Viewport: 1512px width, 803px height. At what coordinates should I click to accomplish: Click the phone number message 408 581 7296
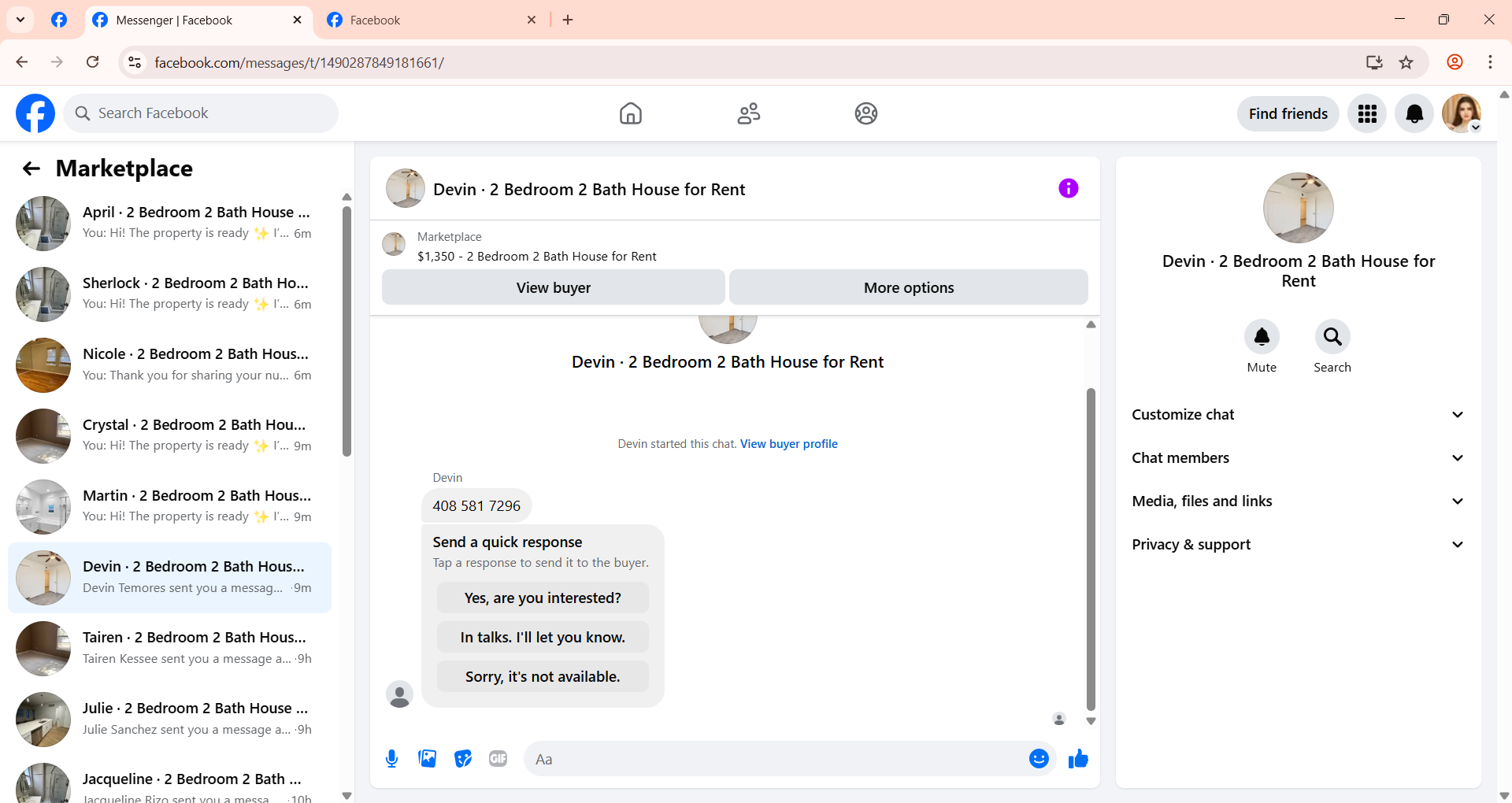[x=476, y=506]
